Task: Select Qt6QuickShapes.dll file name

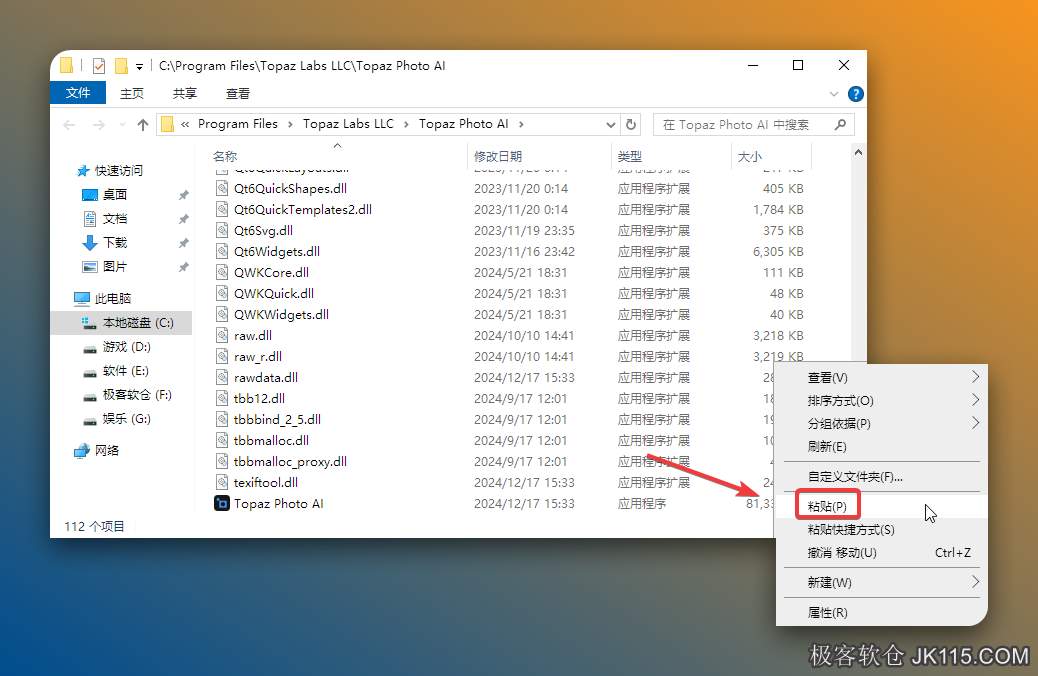Action: [x=290, y=189]
